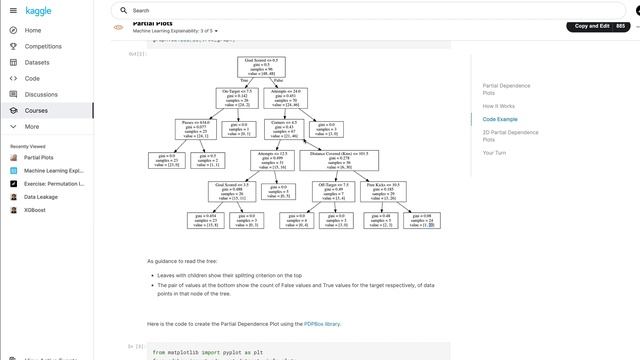Click in the Search field
The image size is (640, 360).
[x=368, y=11]
